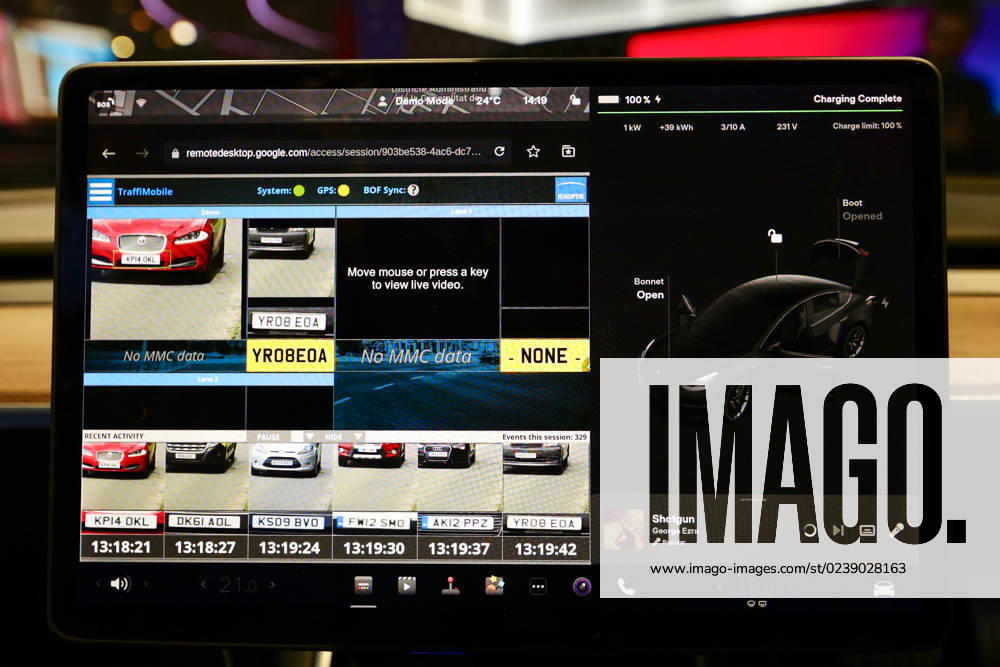The image size is (1000, 667).
Task: Tap the padlock icon in the top status bar
Action: pos(575,100)
